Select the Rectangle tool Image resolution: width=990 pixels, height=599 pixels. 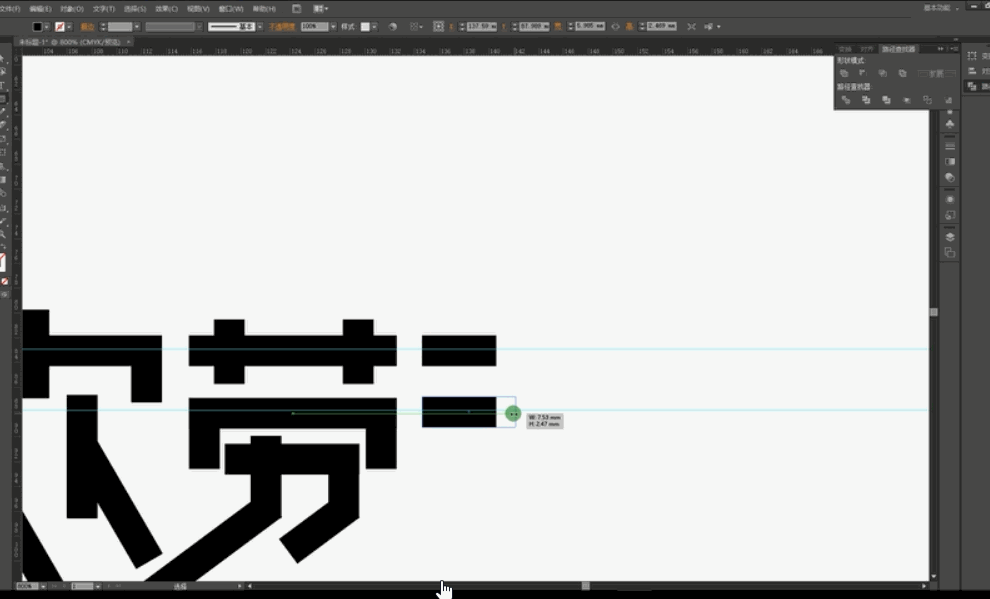(3, 99)
